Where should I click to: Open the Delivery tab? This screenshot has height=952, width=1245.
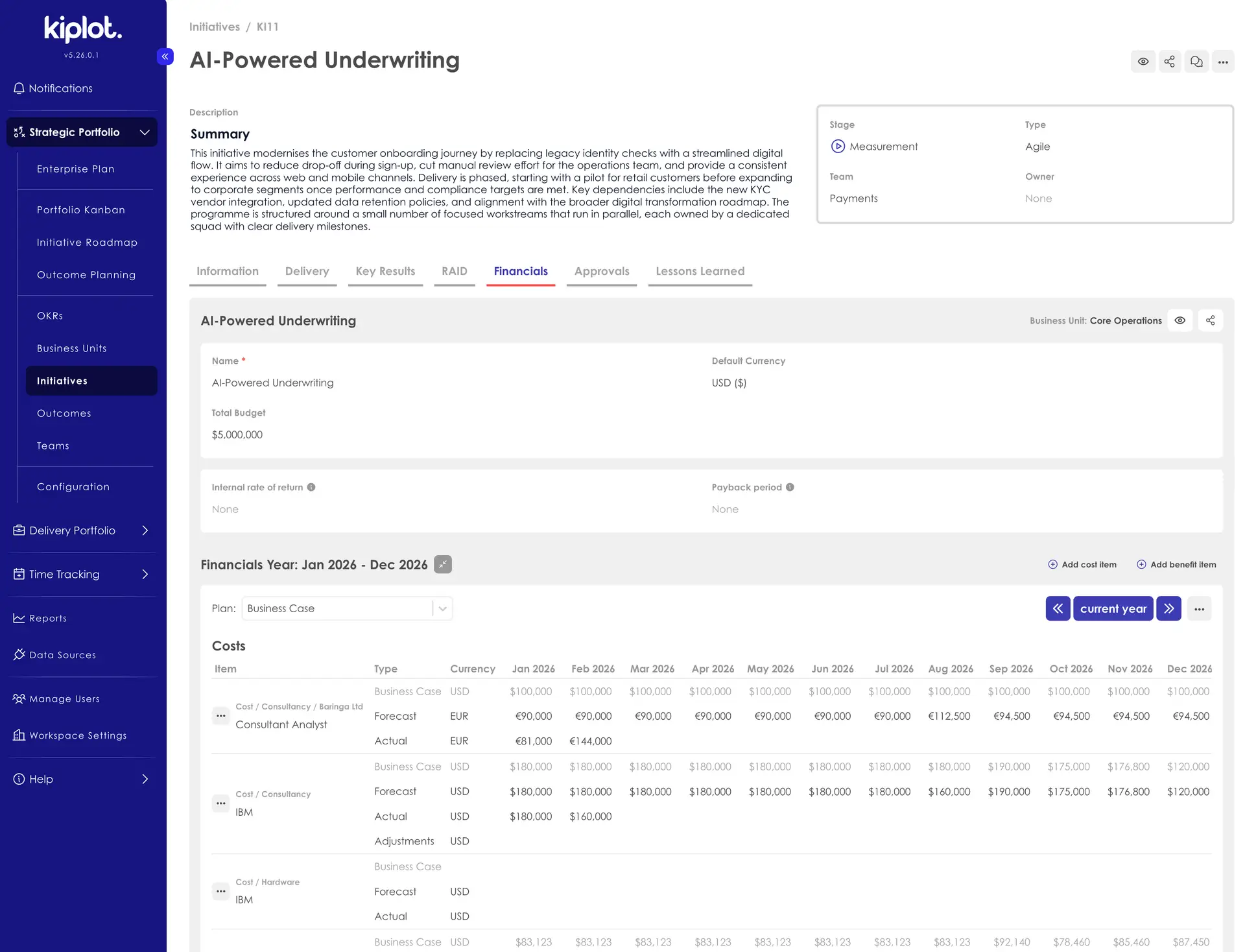307,271
